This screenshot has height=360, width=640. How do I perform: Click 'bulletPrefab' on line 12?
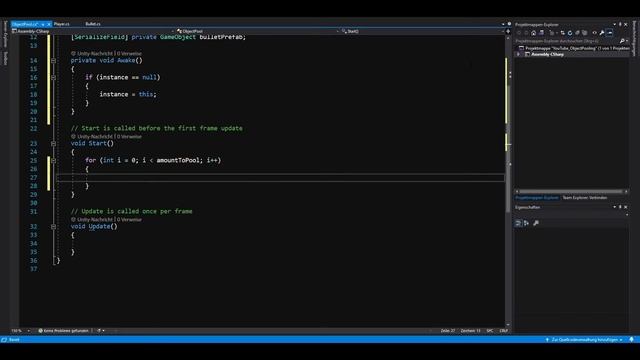(x=221, y=37)
